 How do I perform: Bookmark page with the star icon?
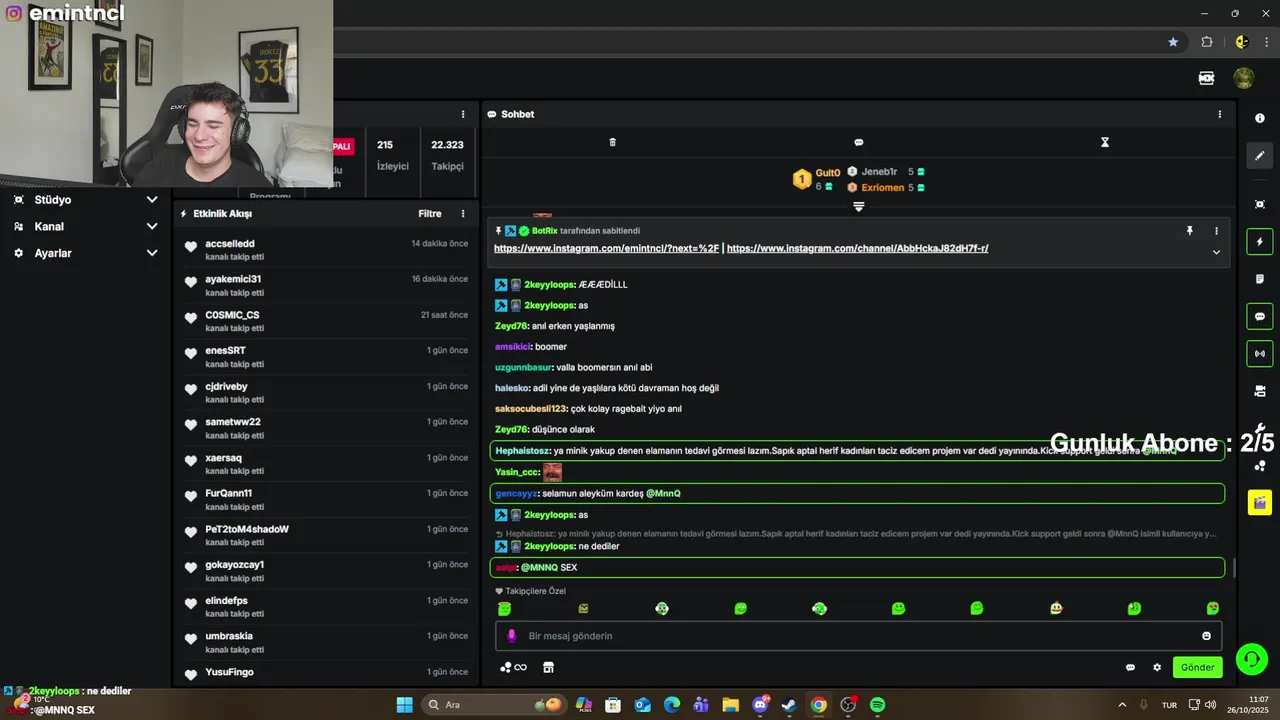tap(1173, 42)
